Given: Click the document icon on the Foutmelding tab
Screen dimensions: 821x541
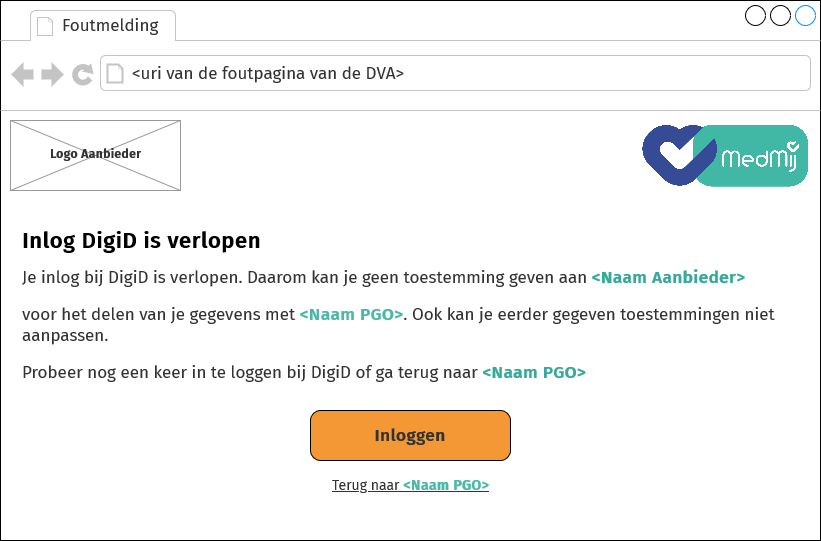Looking at the screenshot, I should (x=45, y=26).
